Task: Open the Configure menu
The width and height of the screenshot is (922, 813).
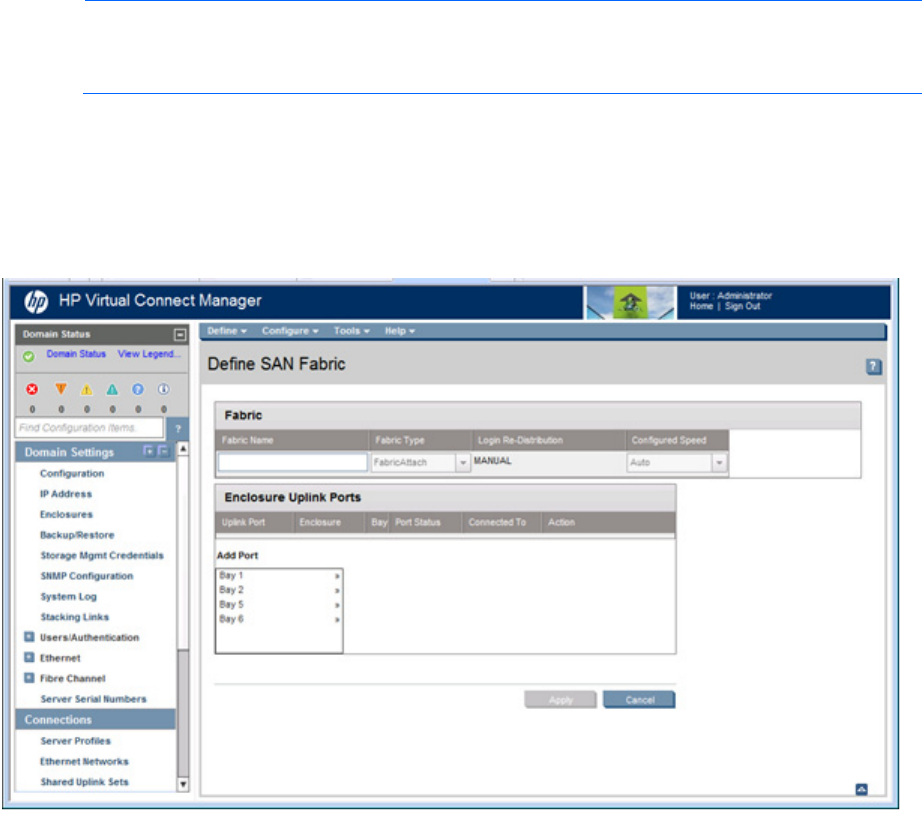Action: coord(290,331)
